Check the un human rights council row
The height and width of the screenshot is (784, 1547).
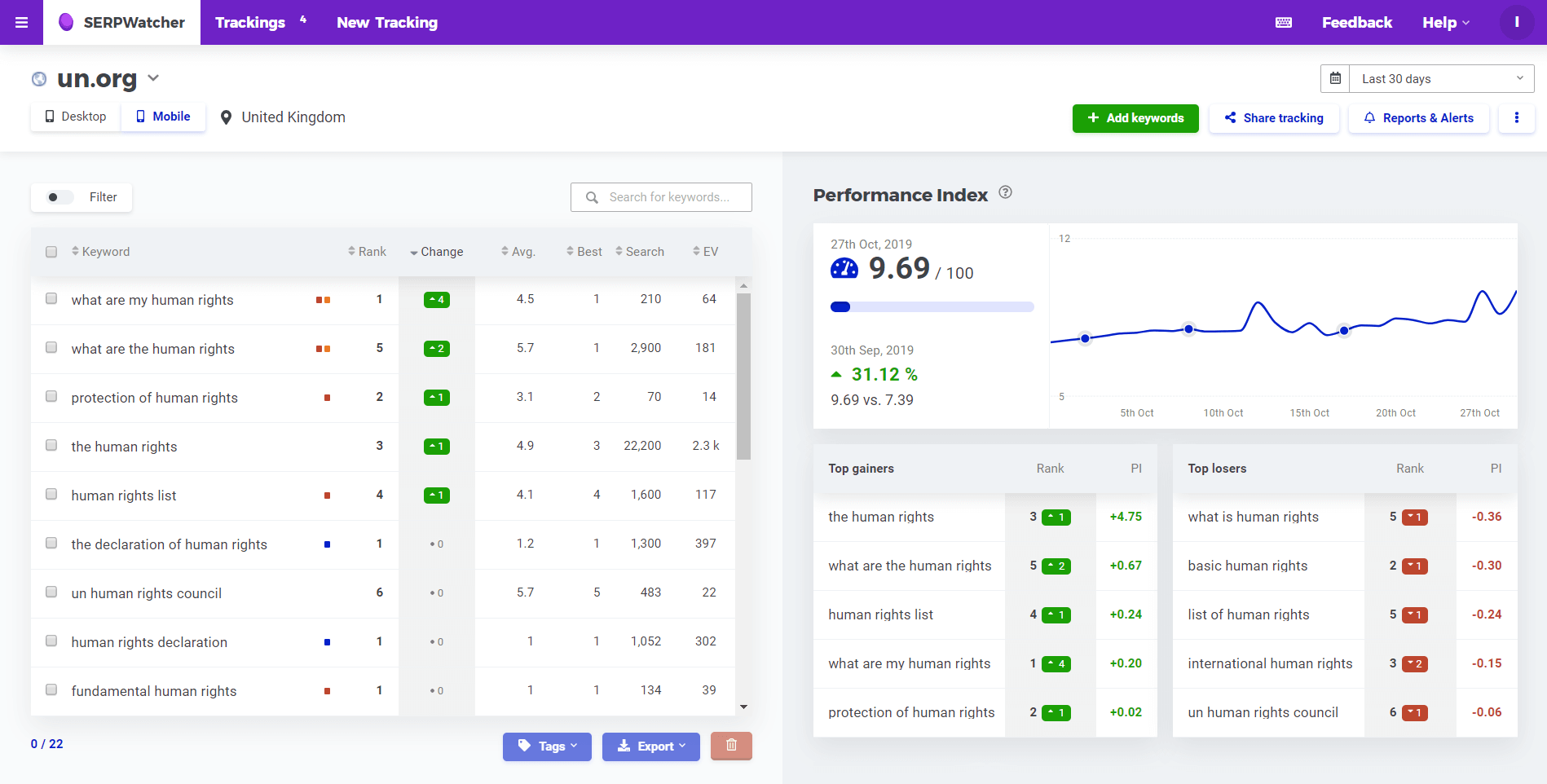click(51, 592)
